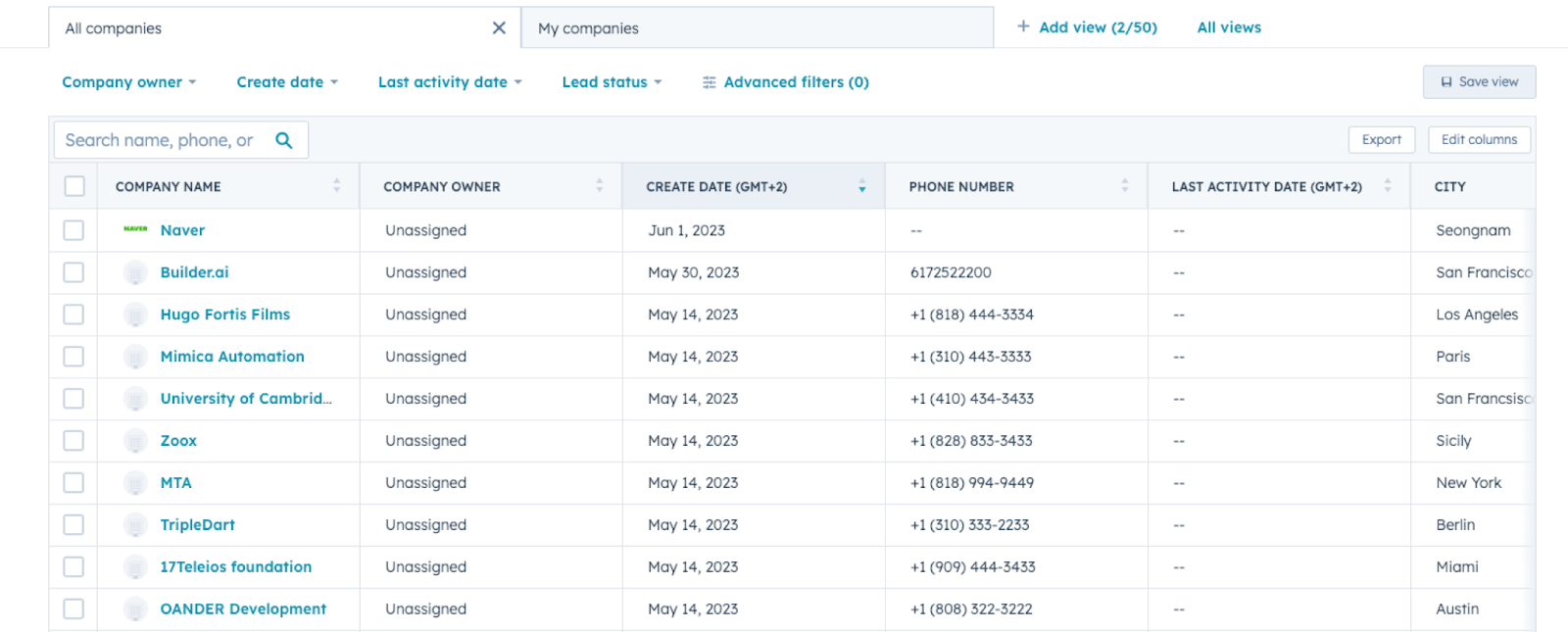
Task: Sort by Company Name column arrows
Action: pyautogui.click(x=337, y=185)
